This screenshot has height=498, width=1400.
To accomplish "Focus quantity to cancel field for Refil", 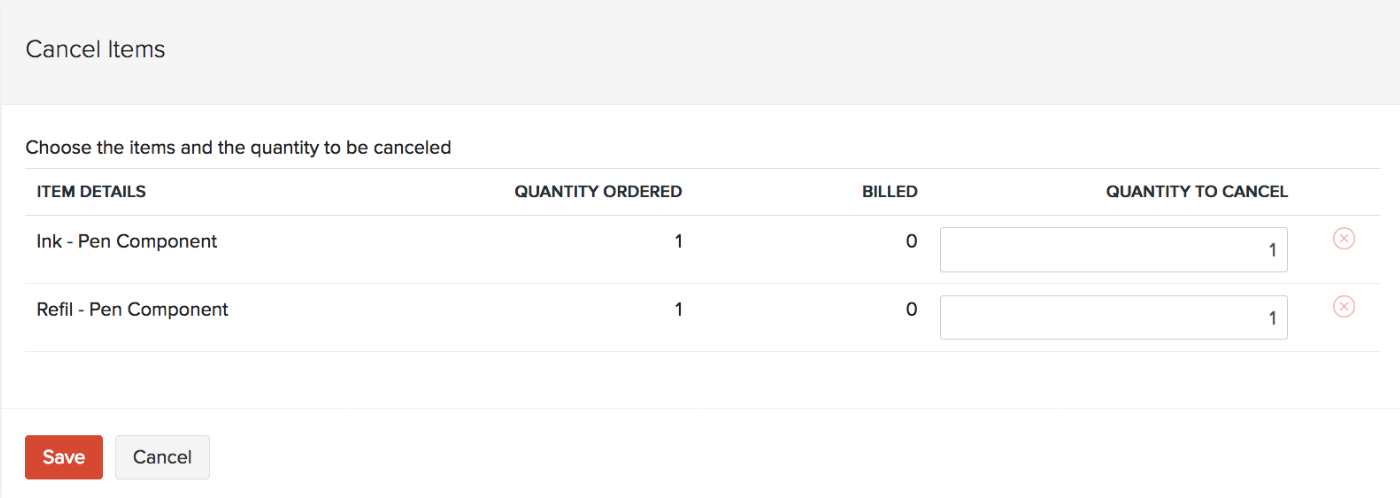I will (x=1113, y=318).
